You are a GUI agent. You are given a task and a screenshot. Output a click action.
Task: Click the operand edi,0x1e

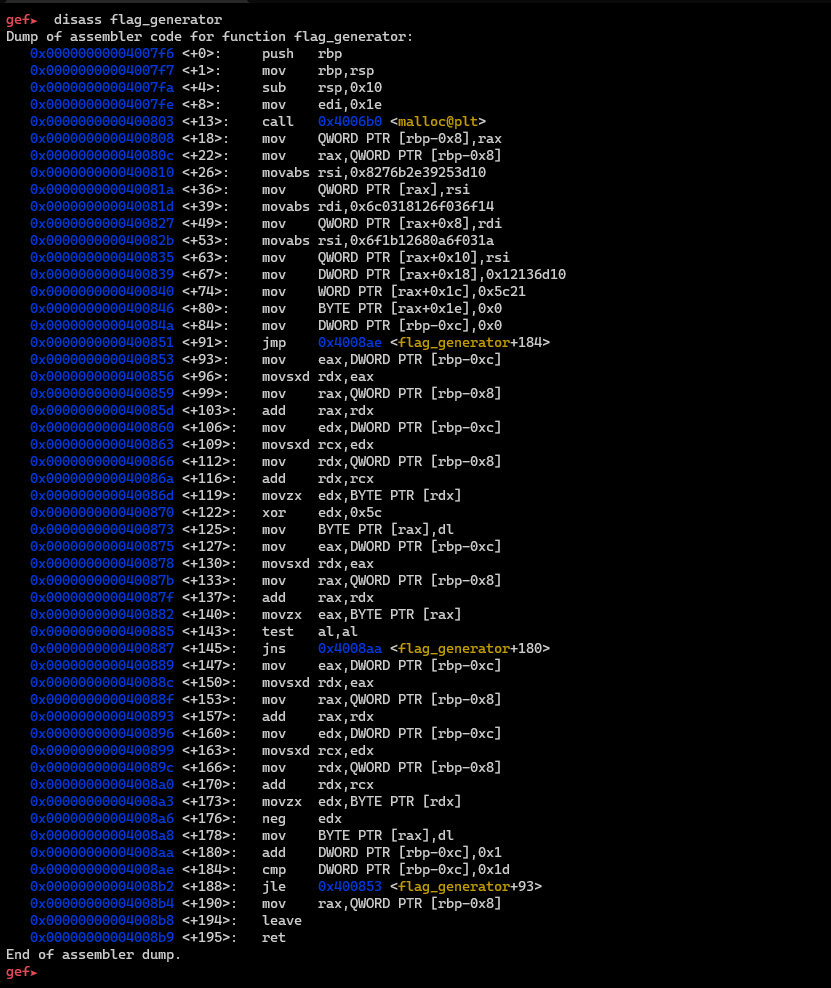tap(350, 105)
